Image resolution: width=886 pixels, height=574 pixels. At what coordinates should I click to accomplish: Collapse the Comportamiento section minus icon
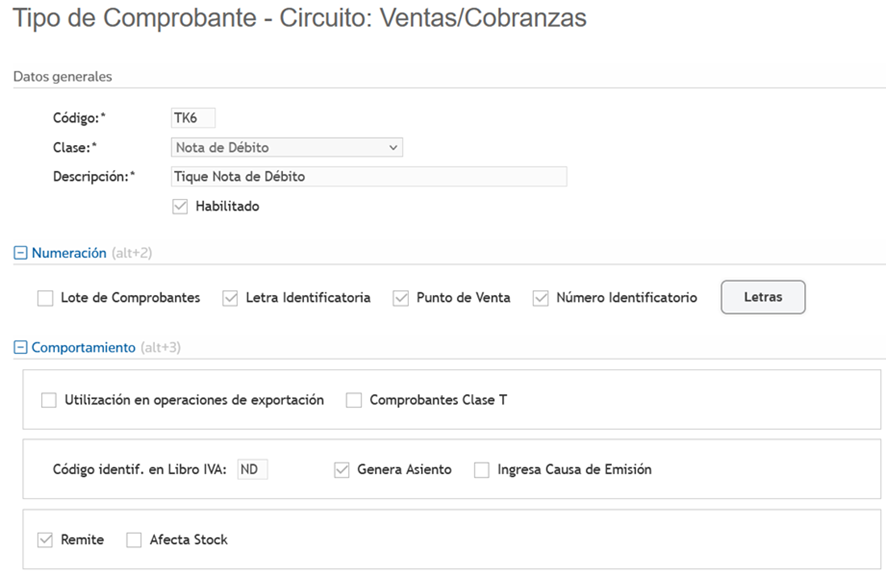(20, 348)
